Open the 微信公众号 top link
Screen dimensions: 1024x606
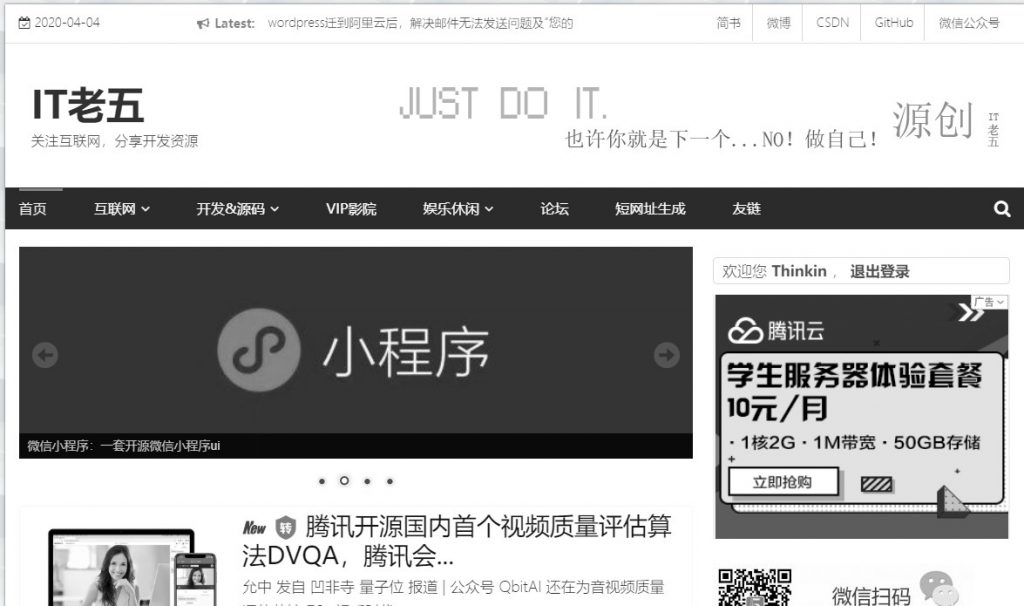point(969,23)
